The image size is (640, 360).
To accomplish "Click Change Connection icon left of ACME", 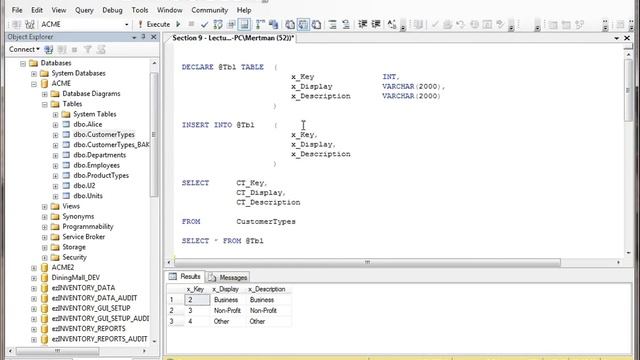I will (x=29, y=24).
